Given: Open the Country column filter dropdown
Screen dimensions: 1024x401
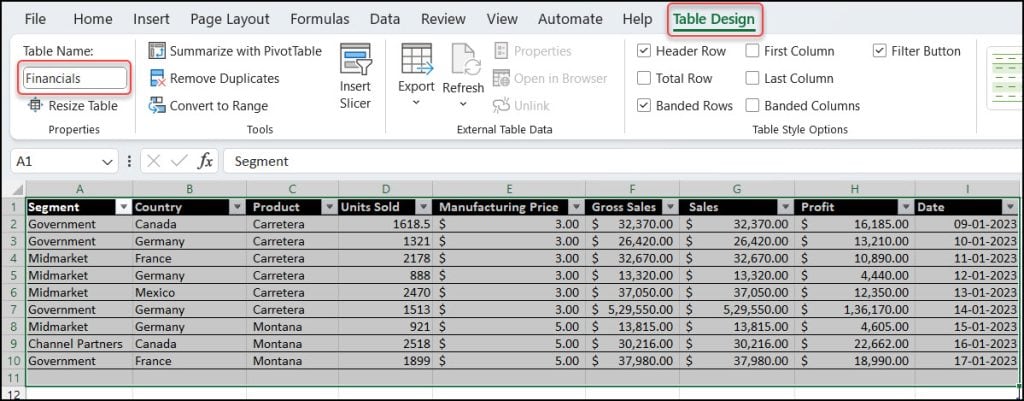Looking at the screenshot, I should click(238, 207).
